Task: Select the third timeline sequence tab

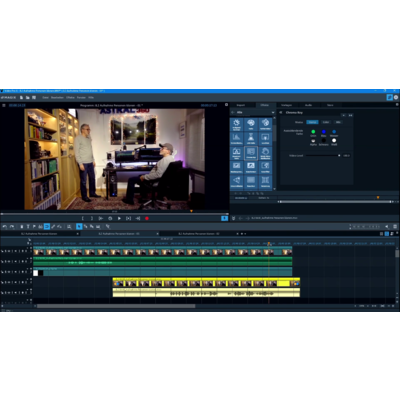Action: [199, 234]
